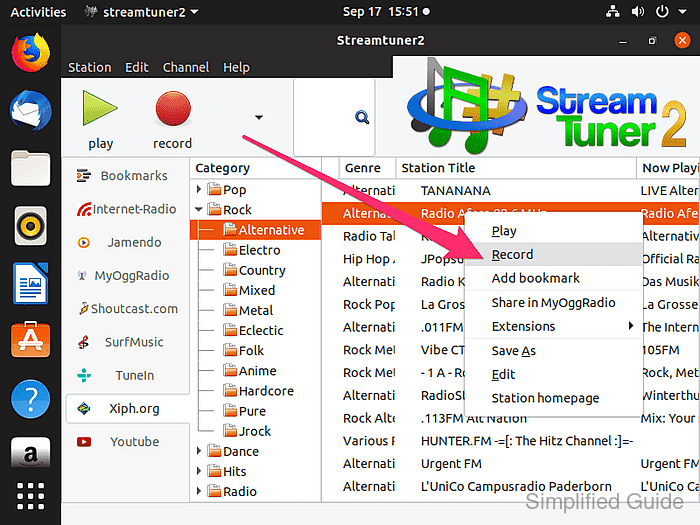Open Rhythmbox from the dock
The height and width of the screenshot is (525, 700).
point(30,226)
